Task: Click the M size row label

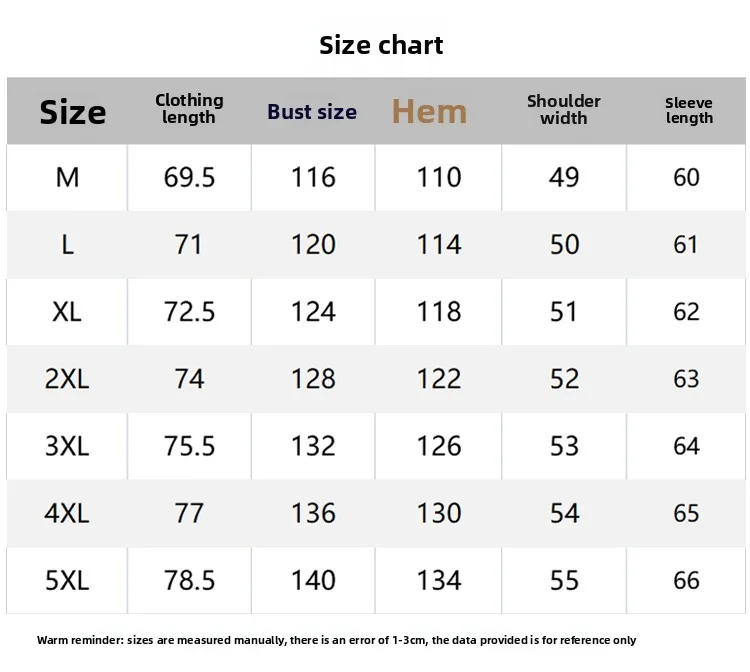Action: pos(67,177)
